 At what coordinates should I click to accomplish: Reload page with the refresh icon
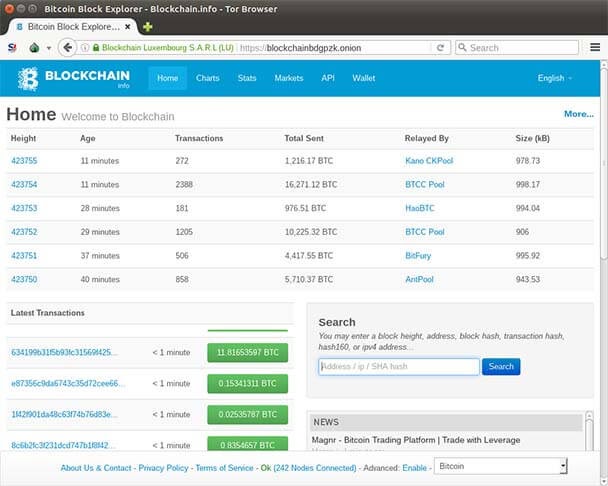[440, 48]
